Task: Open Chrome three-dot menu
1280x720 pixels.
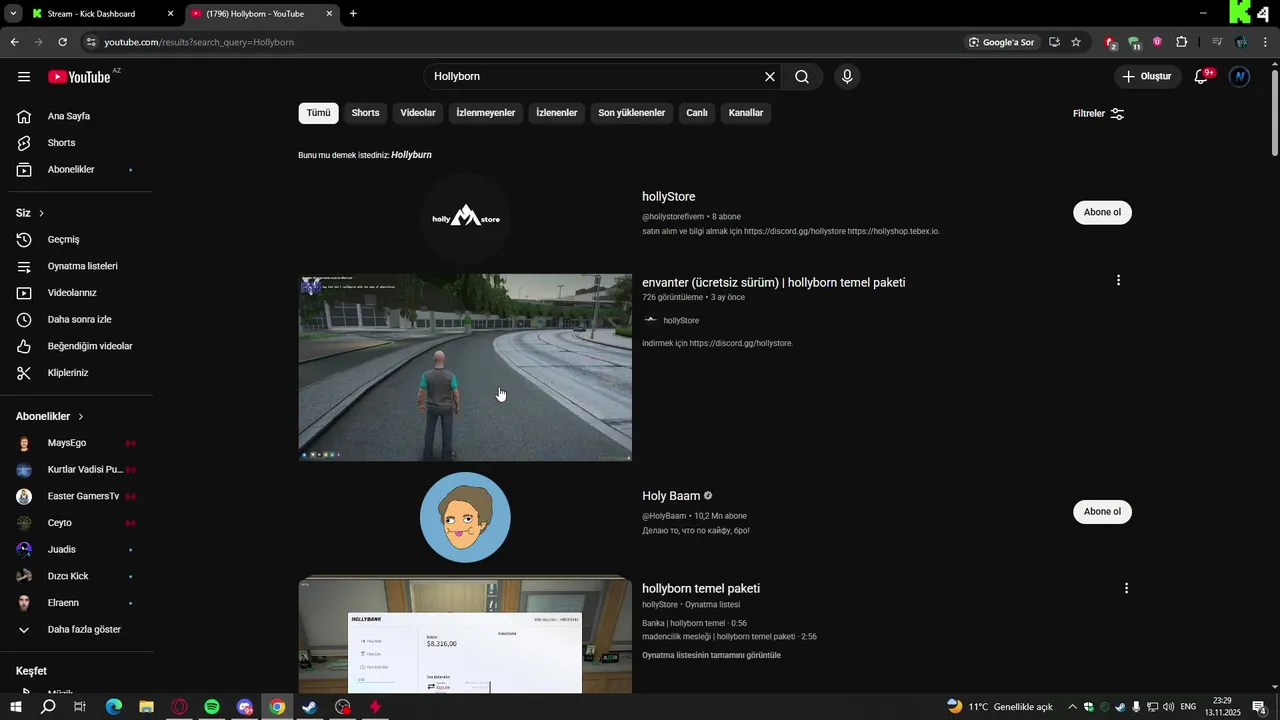Action: coord(1266,42)
